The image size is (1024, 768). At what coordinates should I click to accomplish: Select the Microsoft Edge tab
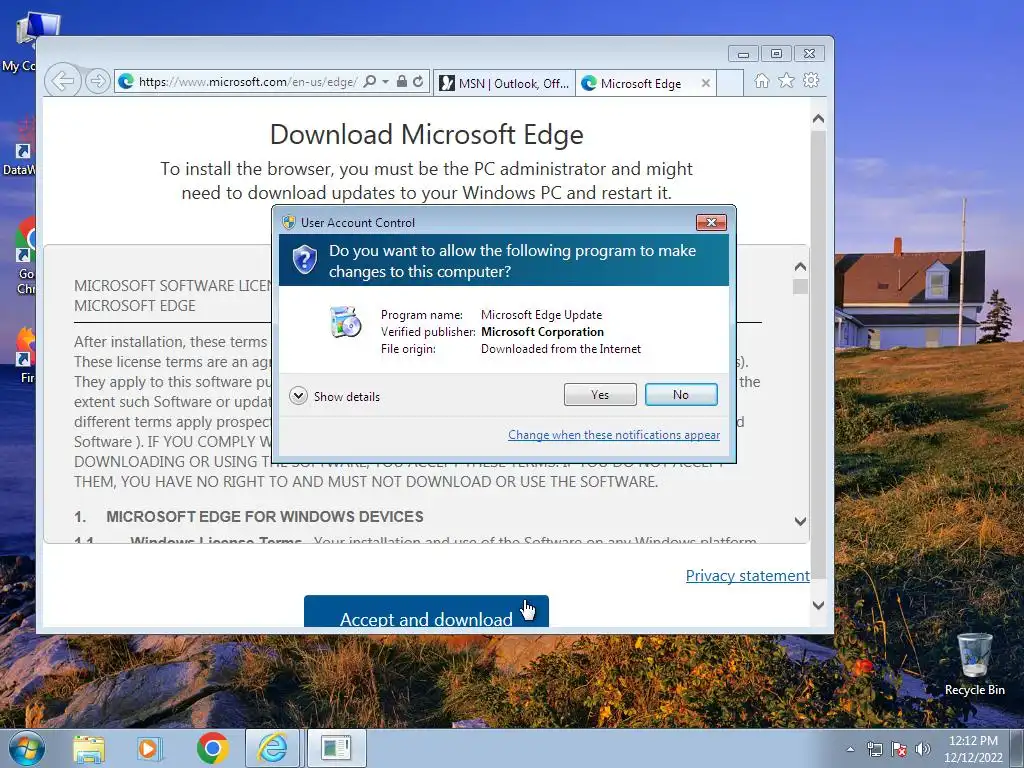tap(640, 84)
